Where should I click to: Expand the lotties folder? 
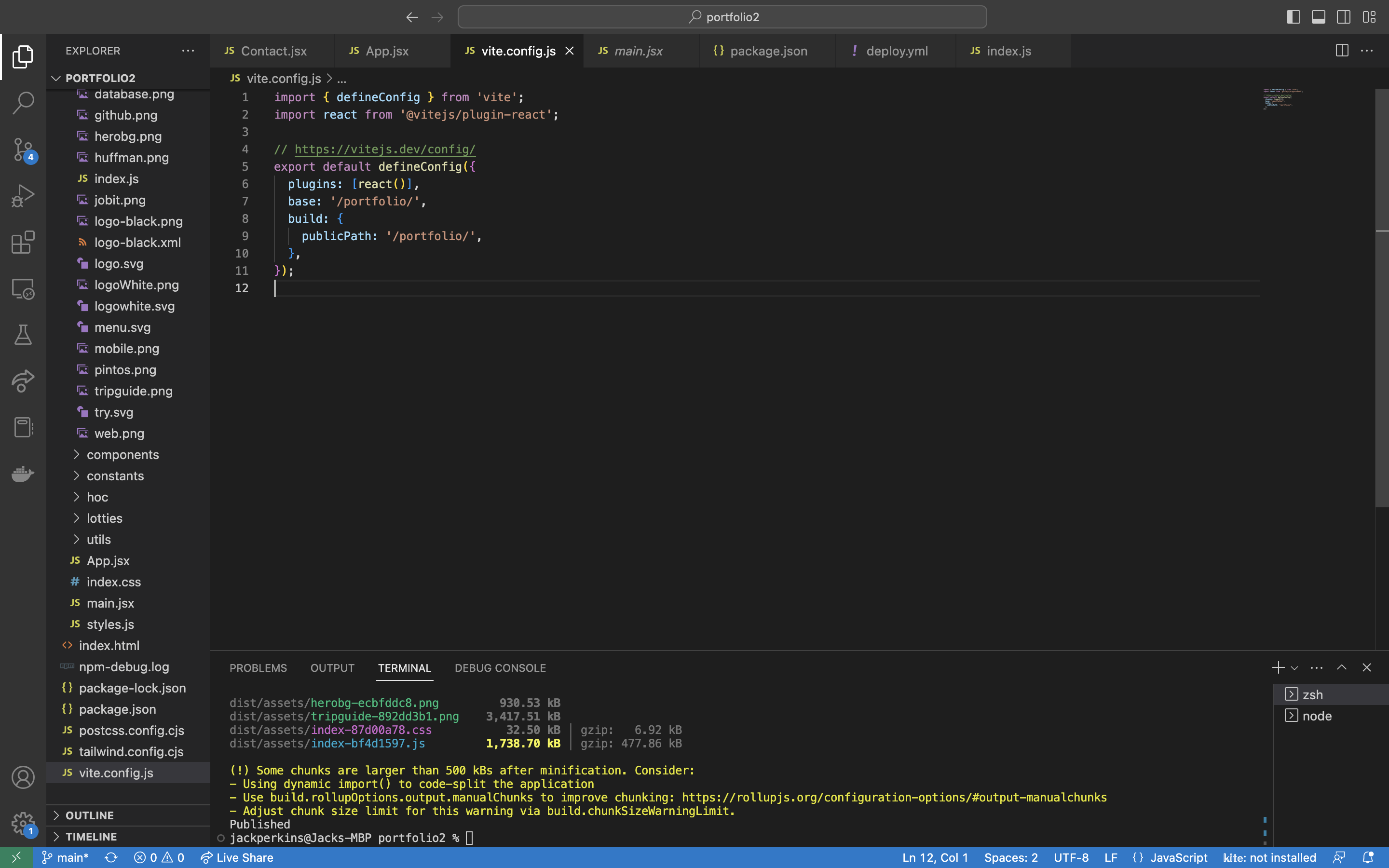(x=129, y=518)
